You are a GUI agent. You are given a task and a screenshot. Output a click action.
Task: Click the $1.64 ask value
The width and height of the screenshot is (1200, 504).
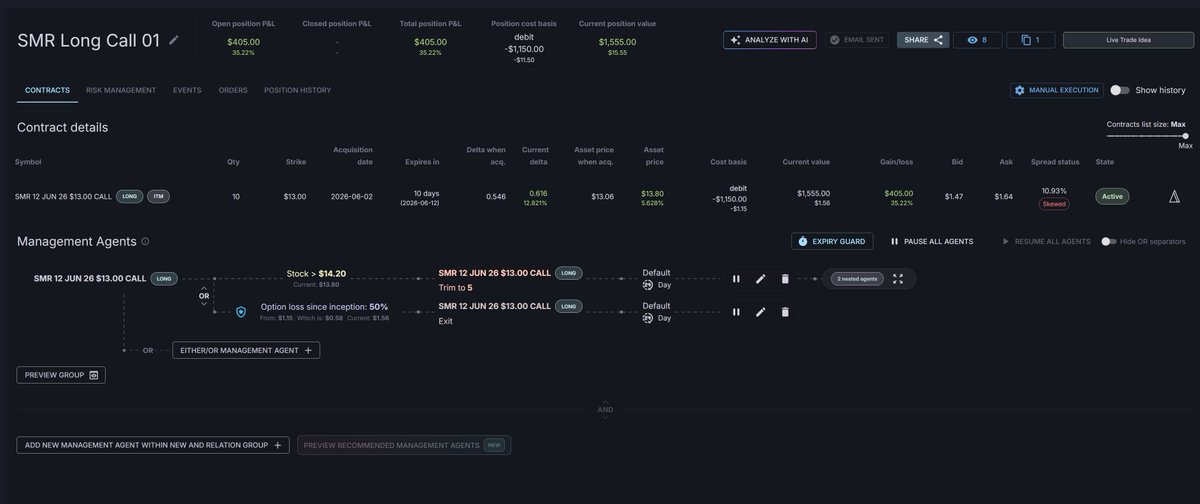[1004, 197]
